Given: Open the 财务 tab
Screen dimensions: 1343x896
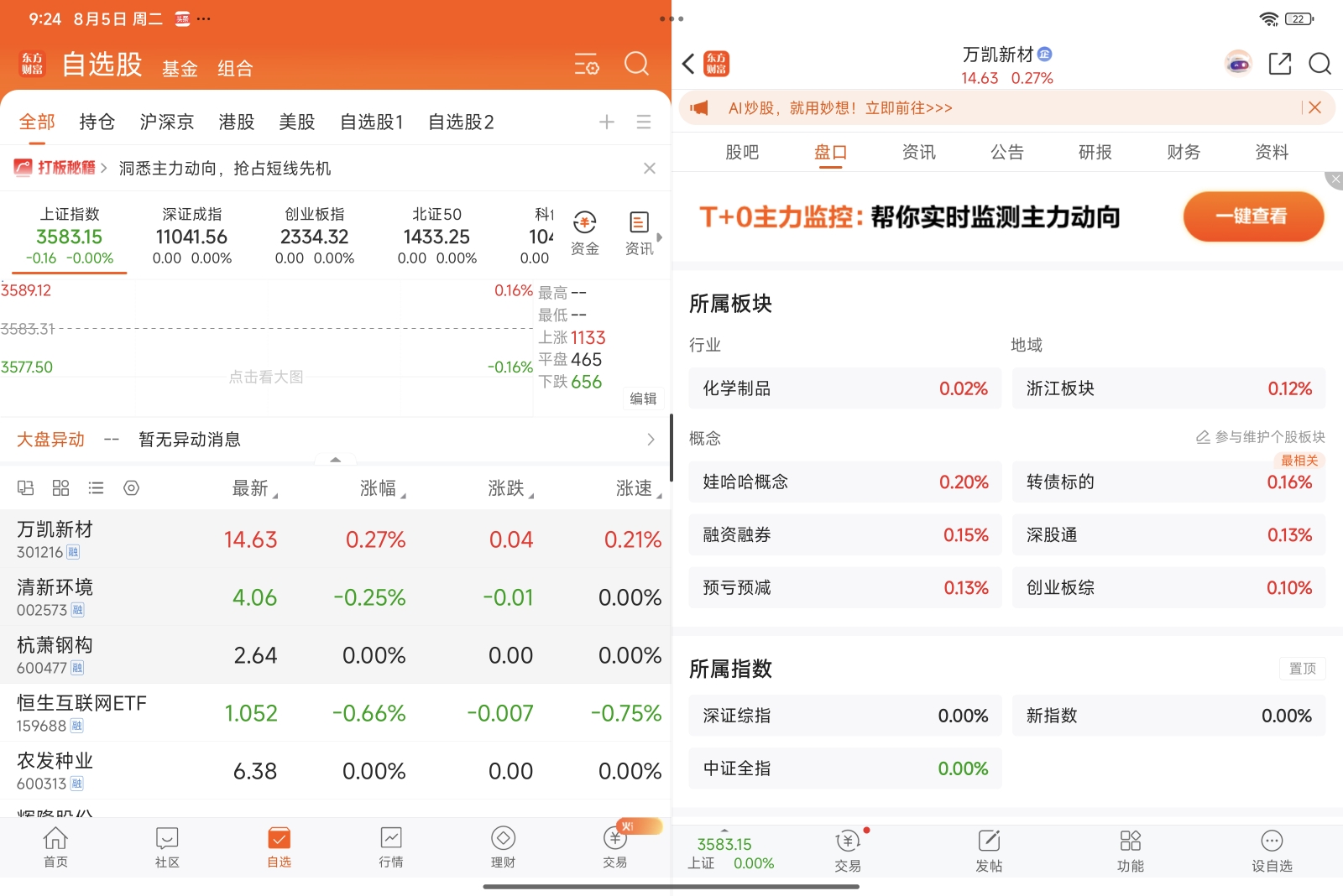Looking at the screenshot, I should point(1184,152).
